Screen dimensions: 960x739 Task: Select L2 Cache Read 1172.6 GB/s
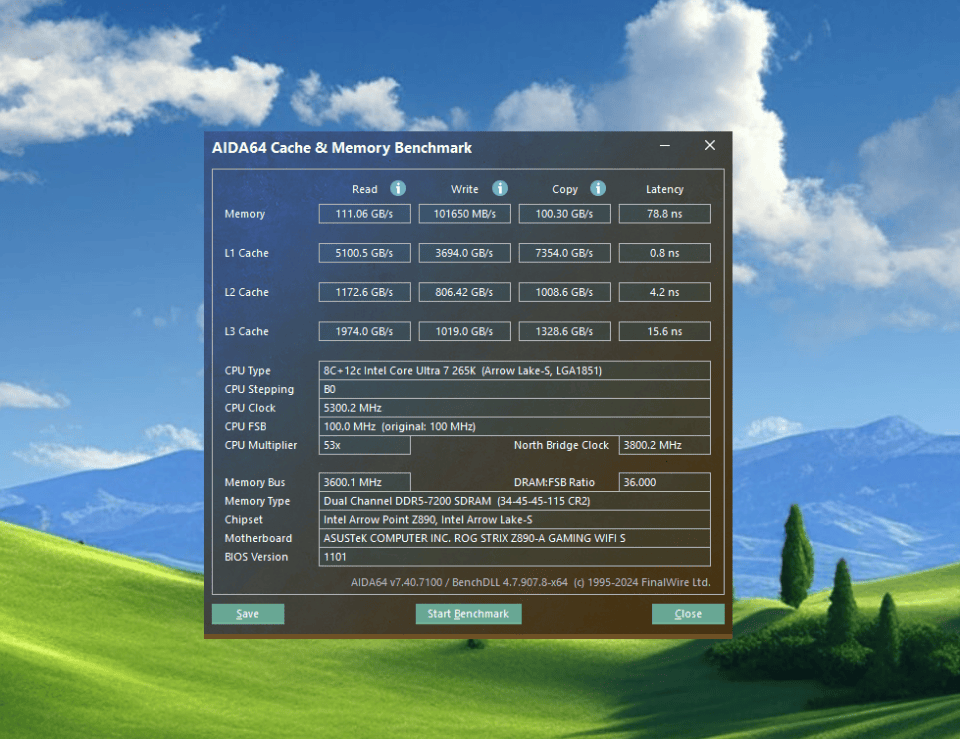pos(364,292)
